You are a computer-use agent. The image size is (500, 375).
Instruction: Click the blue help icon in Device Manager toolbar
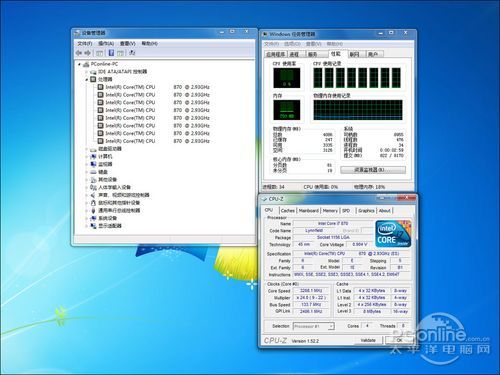[x=111, y=53]
